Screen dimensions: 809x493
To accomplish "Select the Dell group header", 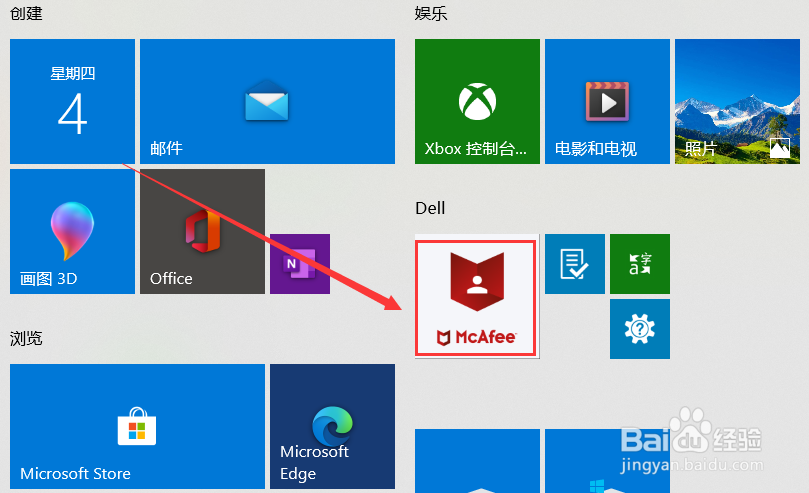I will tap(430, 208).
